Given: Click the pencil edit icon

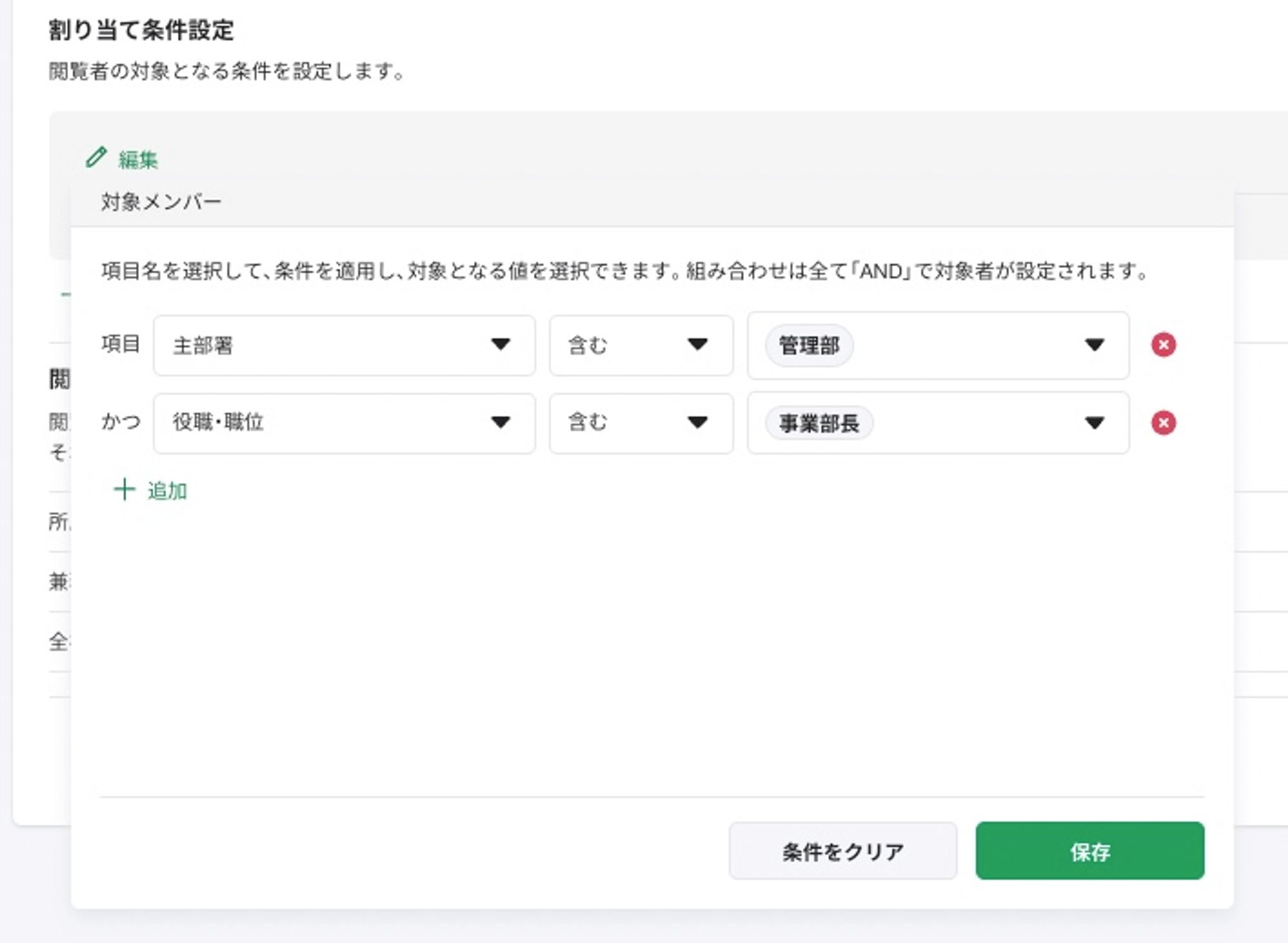Looking at the screenshot, I should pyautogui.click(x=96, y=158).
